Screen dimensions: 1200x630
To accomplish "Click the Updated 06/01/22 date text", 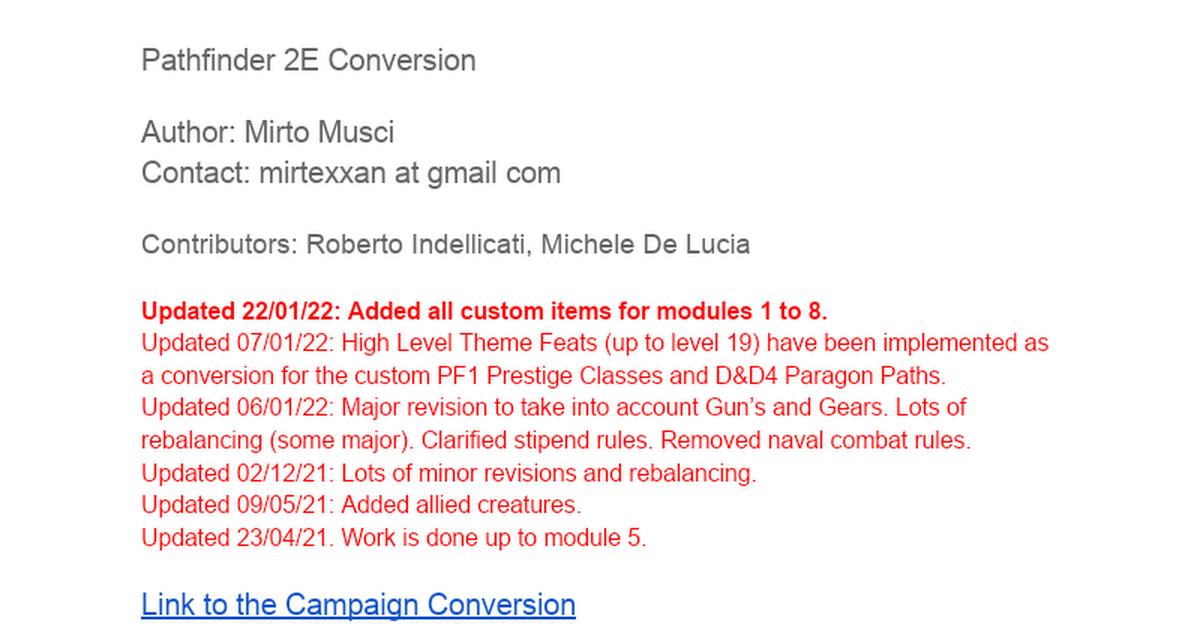I will (x=239, y=408).
